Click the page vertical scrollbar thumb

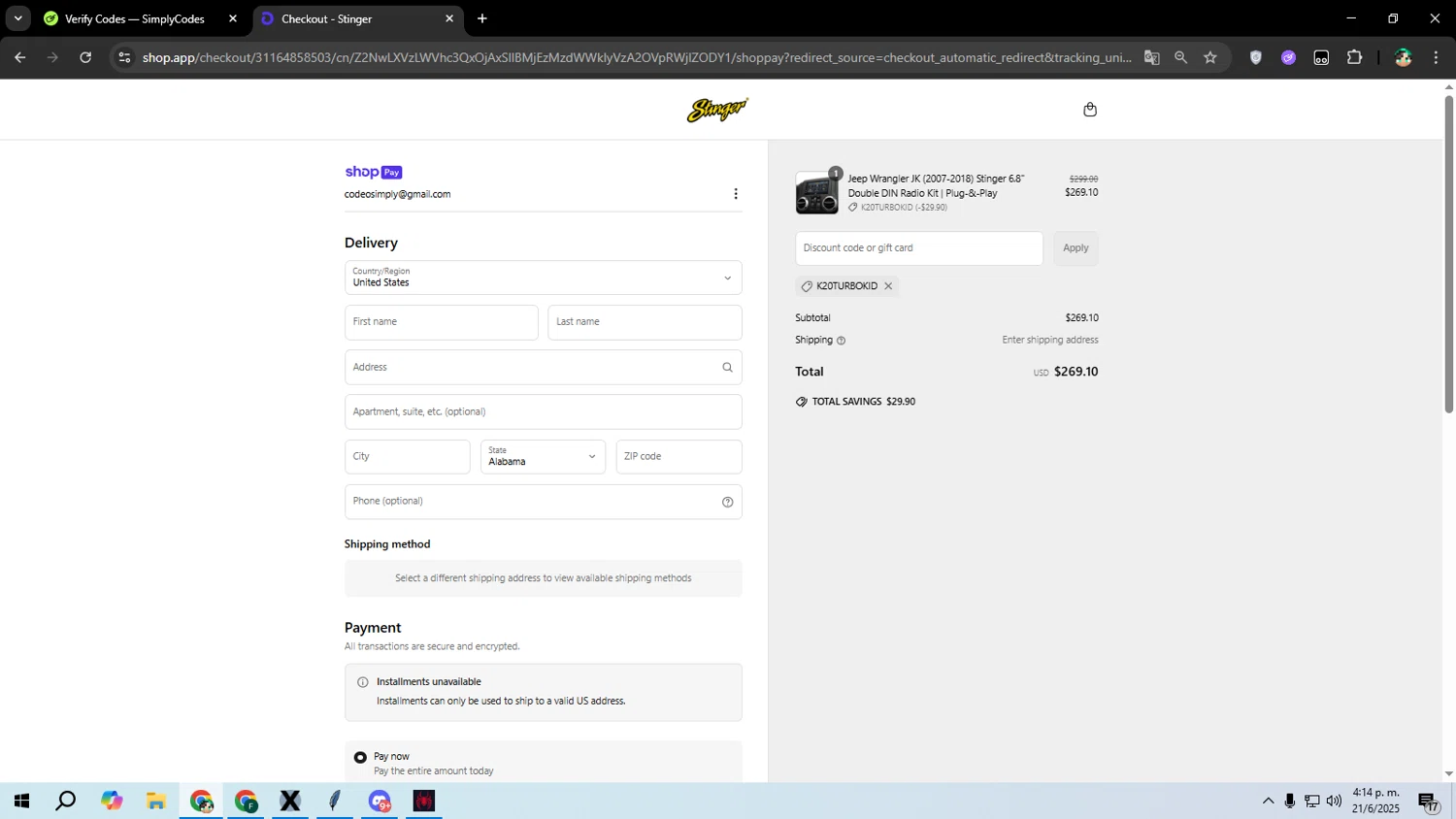1449,254
